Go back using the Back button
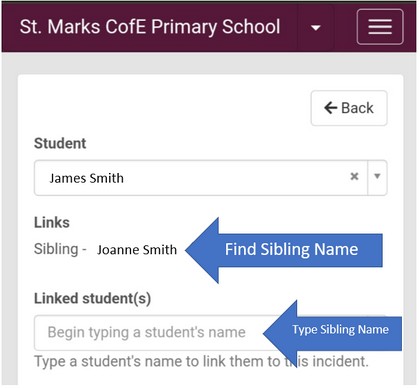This screenshot has height=388, width=420. pos(349,108)
